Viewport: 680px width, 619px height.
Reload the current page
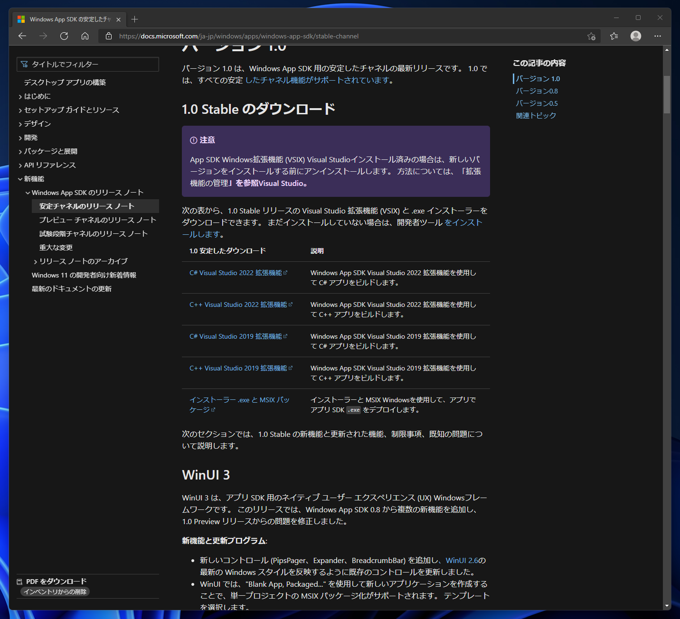pyautogui.click(x=64, y=36)
